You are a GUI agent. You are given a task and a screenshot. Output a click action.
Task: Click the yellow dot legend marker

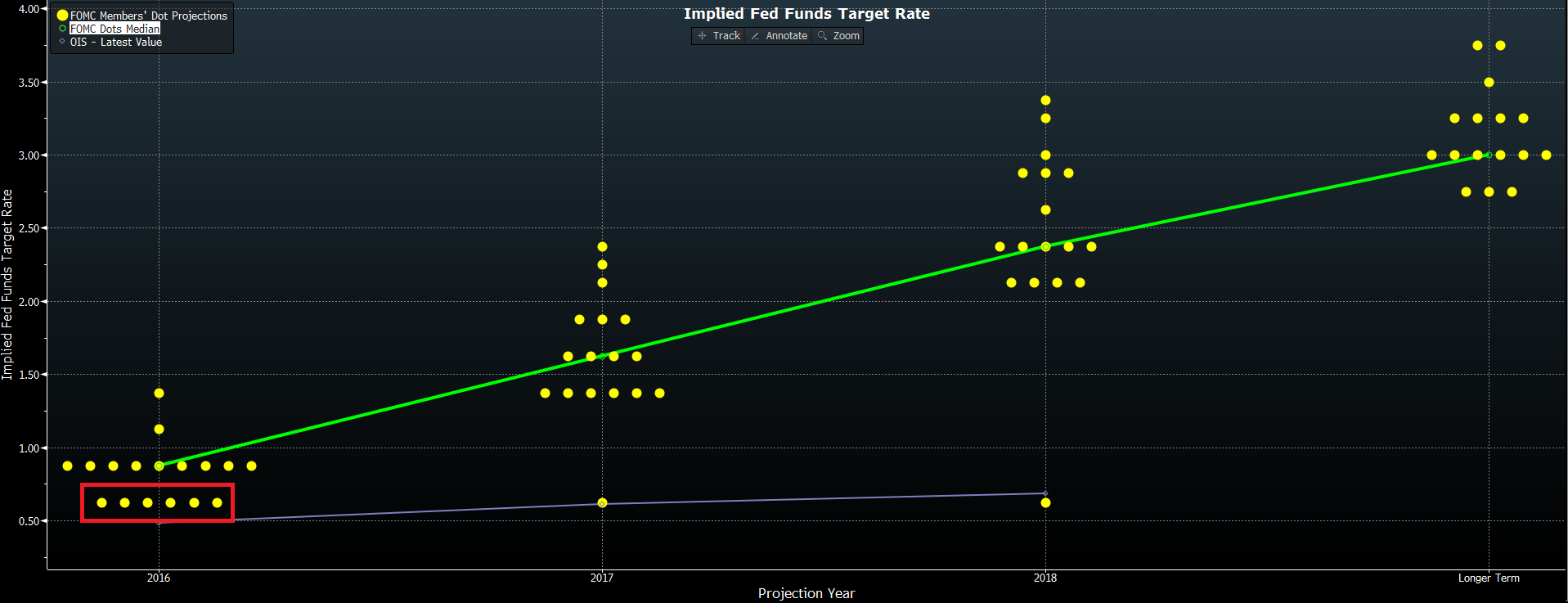coord(62,16)
